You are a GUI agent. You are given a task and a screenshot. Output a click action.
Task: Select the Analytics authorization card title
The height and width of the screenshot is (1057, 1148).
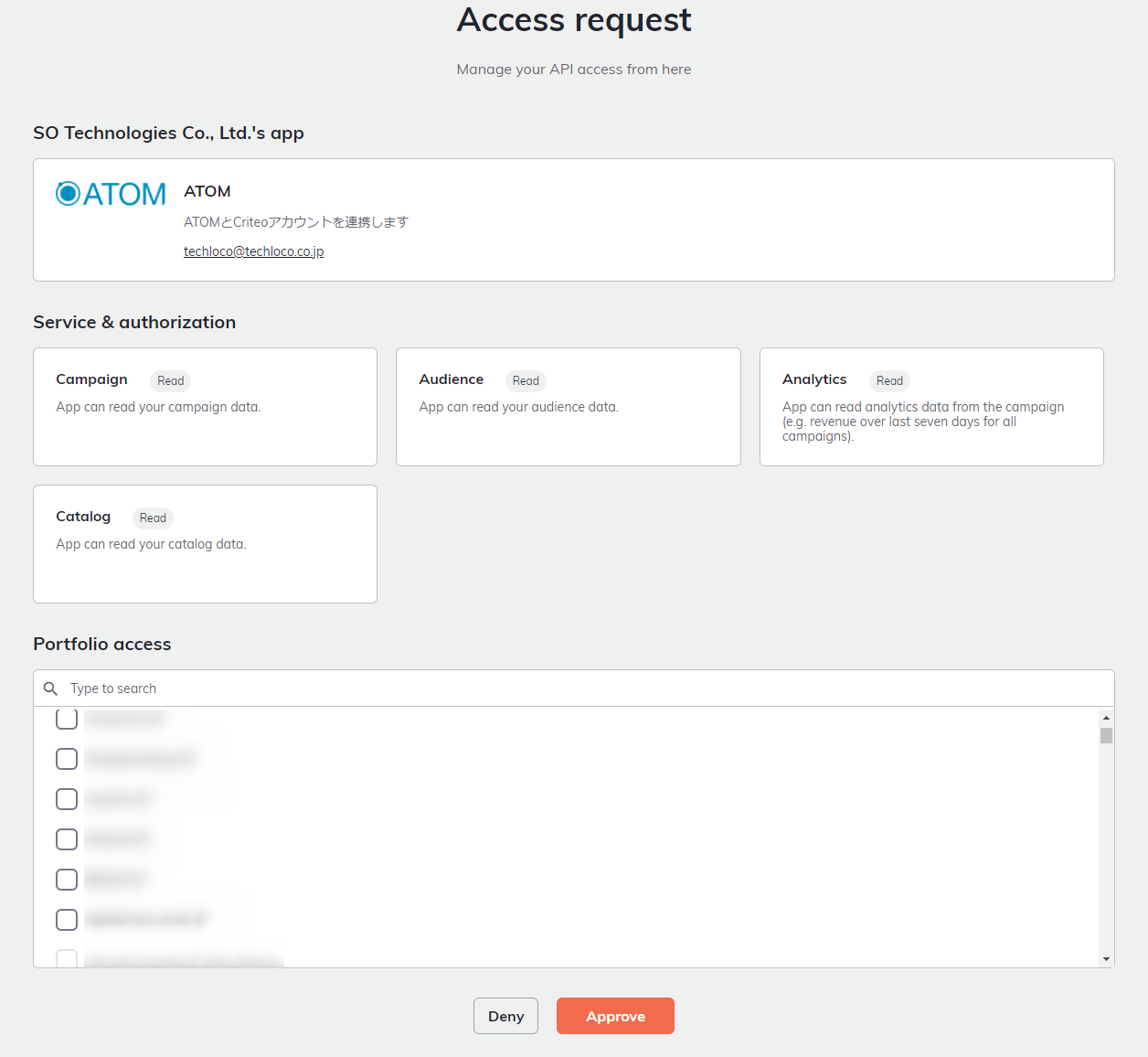click(814, 379)
